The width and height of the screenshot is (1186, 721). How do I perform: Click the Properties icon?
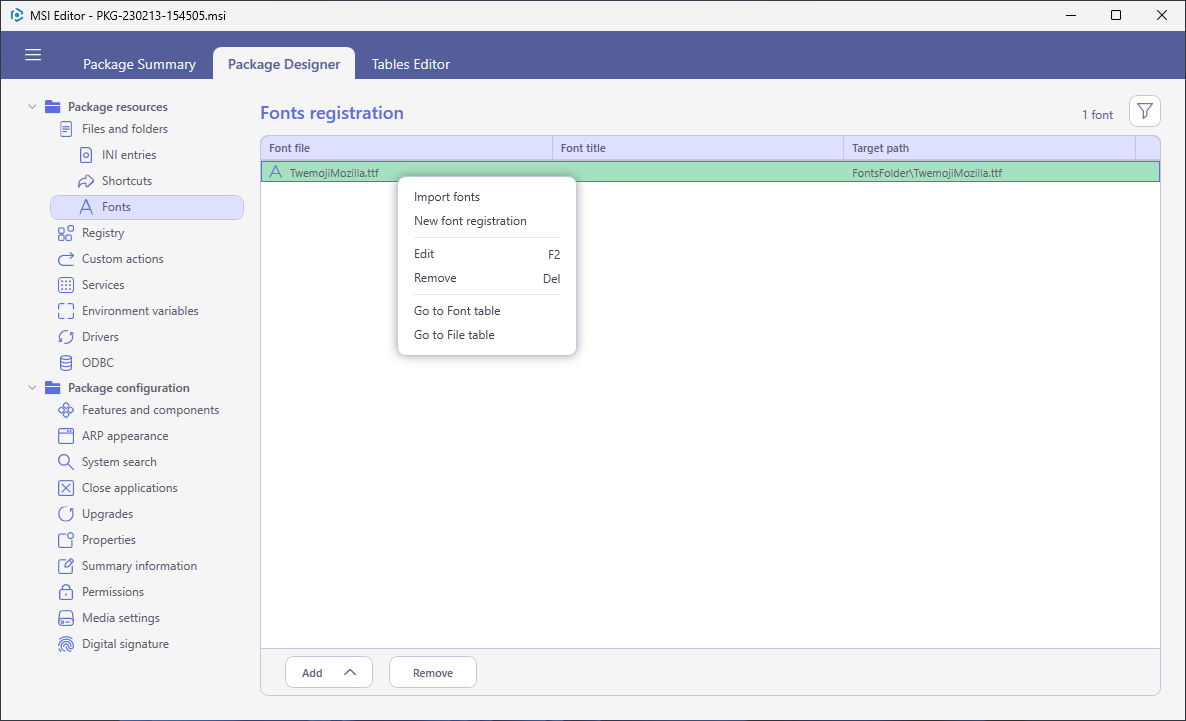click(x=66, y=539)
